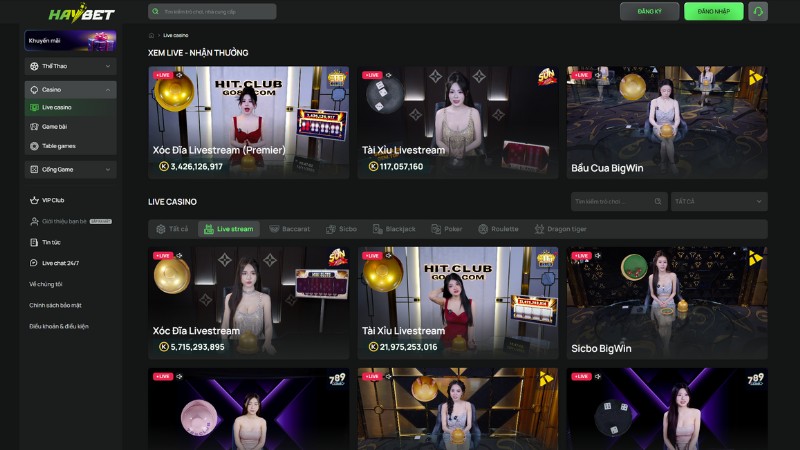This screenshot has height=450, width=800.
Task: Open the Khuyến mãi promotion banner
Action: click(x=70, y=40)
